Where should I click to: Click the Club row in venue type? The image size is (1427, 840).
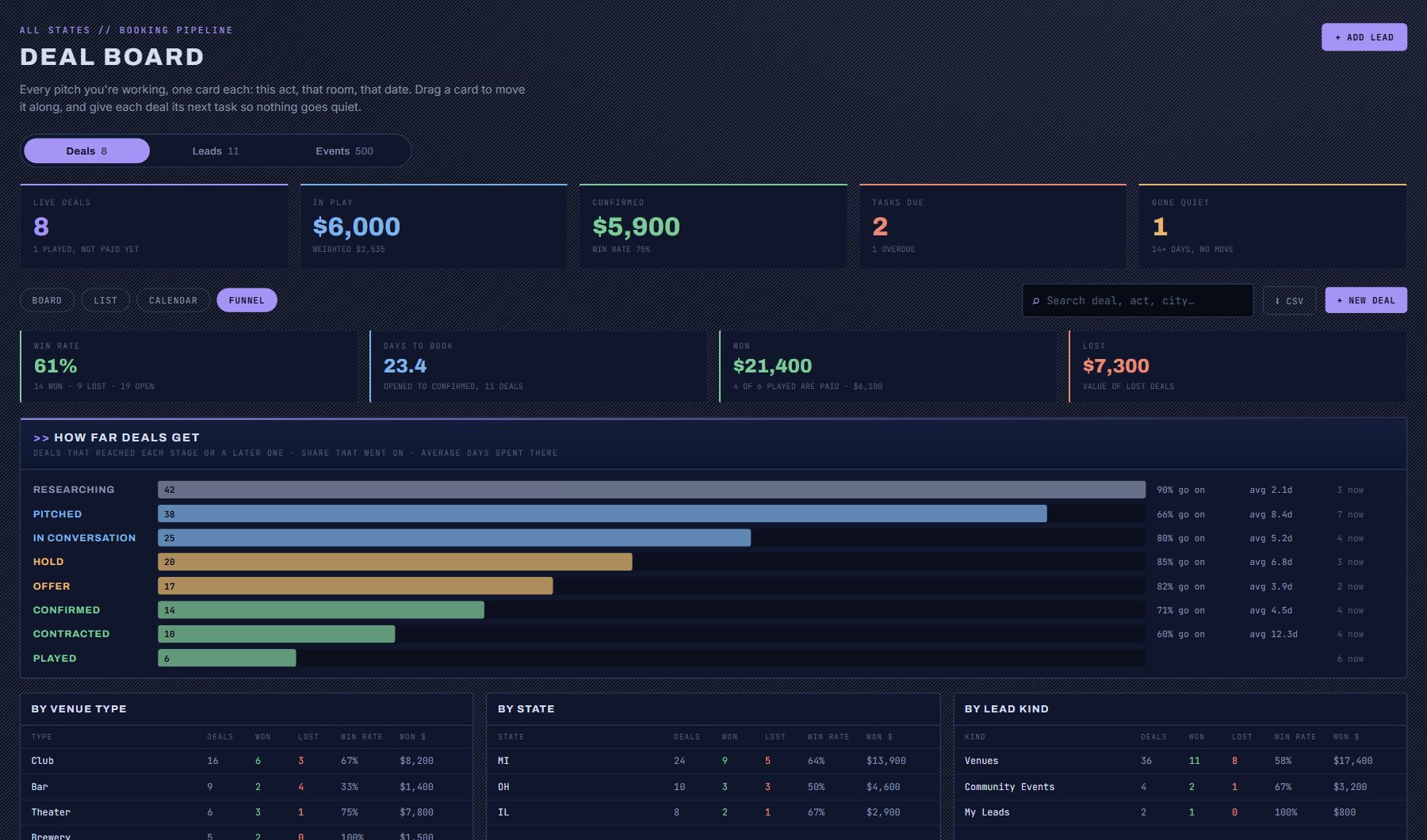click(x=247, y=761)
